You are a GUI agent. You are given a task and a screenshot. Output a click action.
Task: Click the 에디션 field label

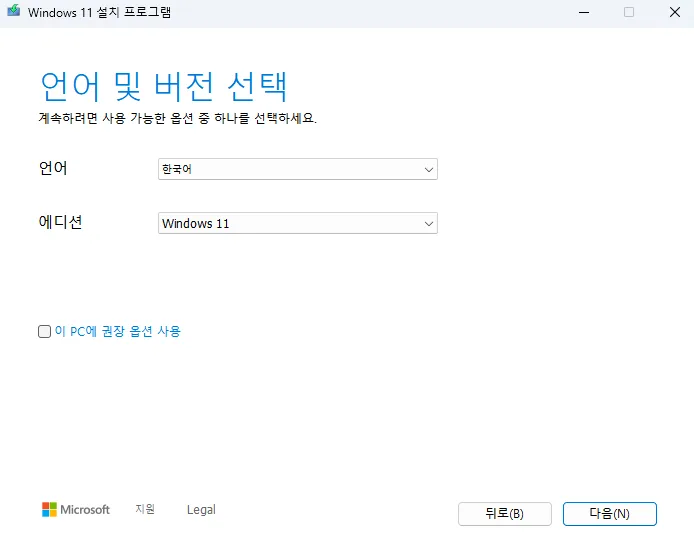point(61,222)
